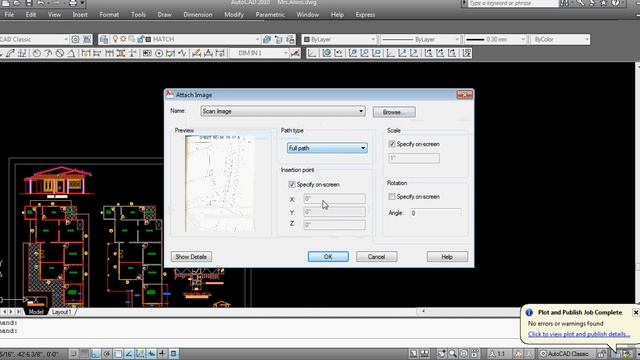Open the ByColor plot style dropdown
This screenshot has width=640, height=360.
[560, 40]
